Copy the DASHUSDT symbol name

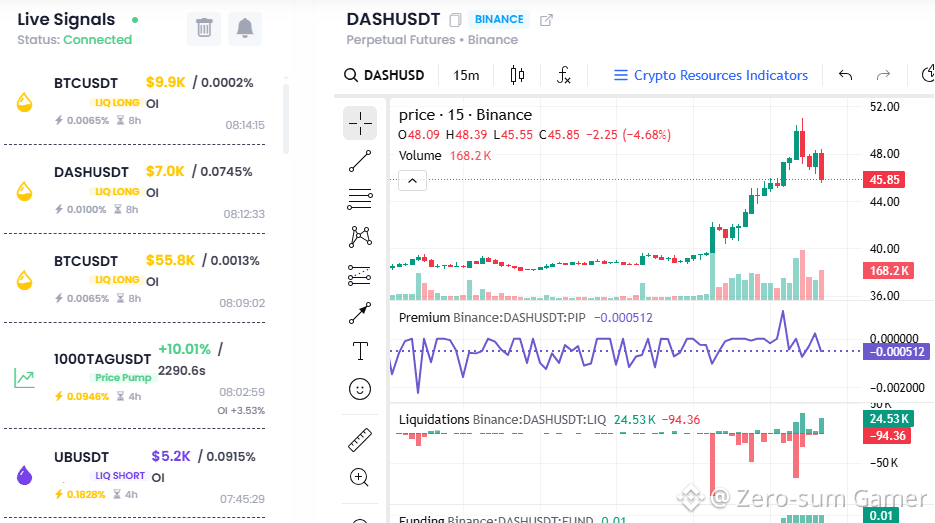tap(456, 20)
